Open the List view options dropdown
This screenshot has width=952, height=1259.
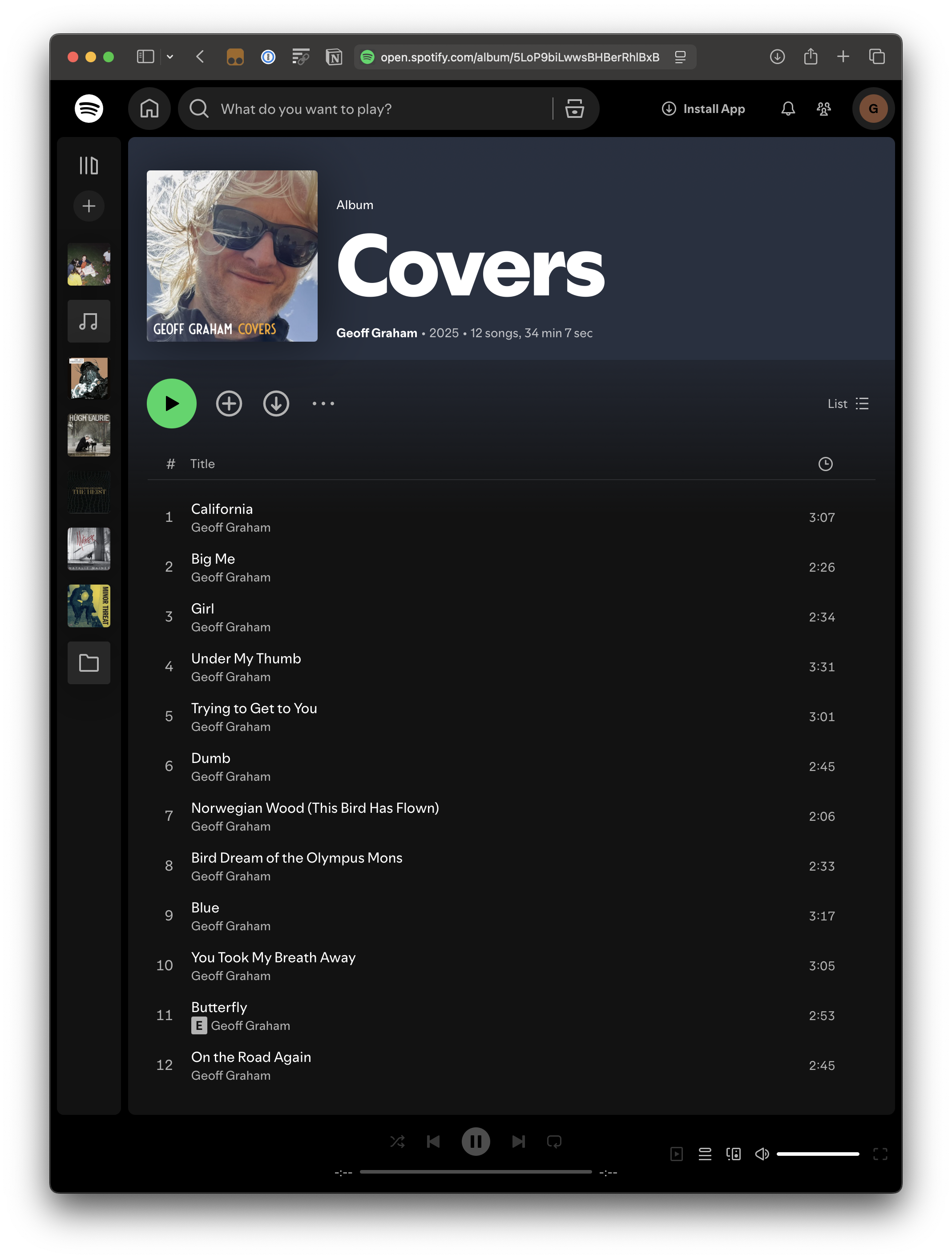click(x=848, y=404)
